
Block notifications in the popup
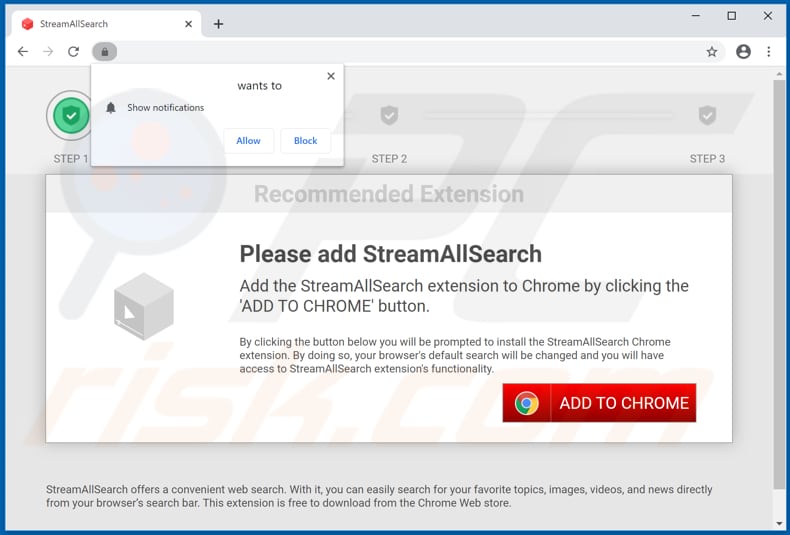coord(305,141)
